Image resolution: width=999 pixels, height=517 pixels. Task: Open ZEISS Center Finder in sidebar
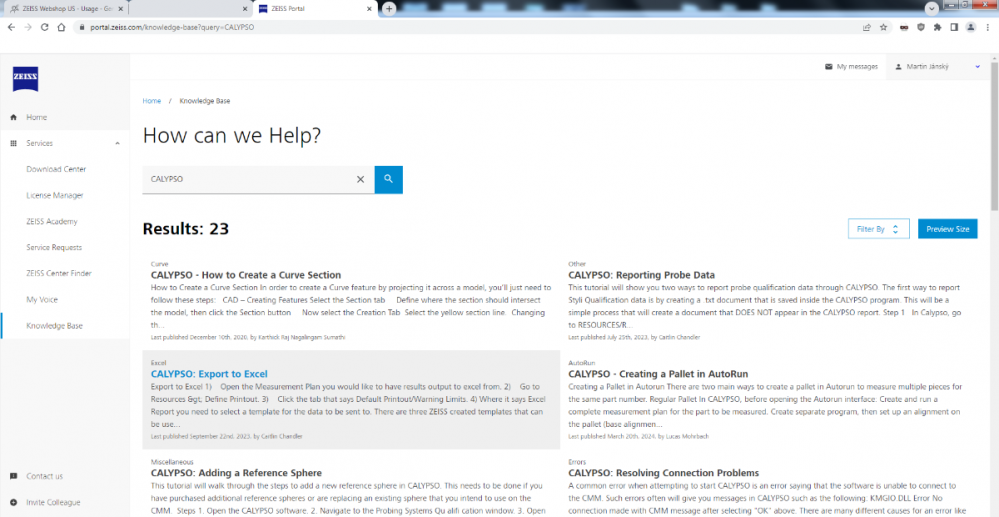coord(59,273)
